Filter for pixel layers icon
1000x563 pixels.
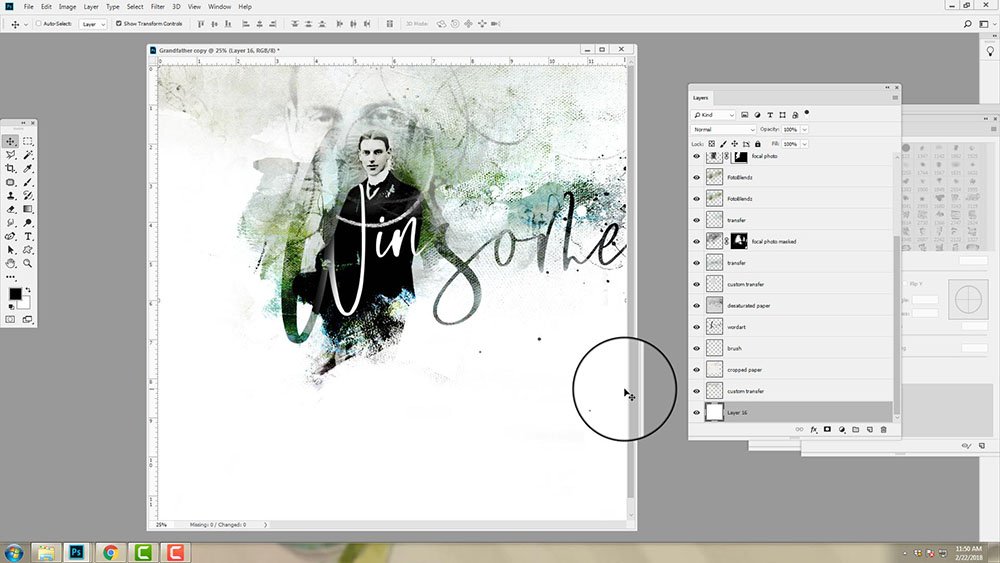pos(744,115)
